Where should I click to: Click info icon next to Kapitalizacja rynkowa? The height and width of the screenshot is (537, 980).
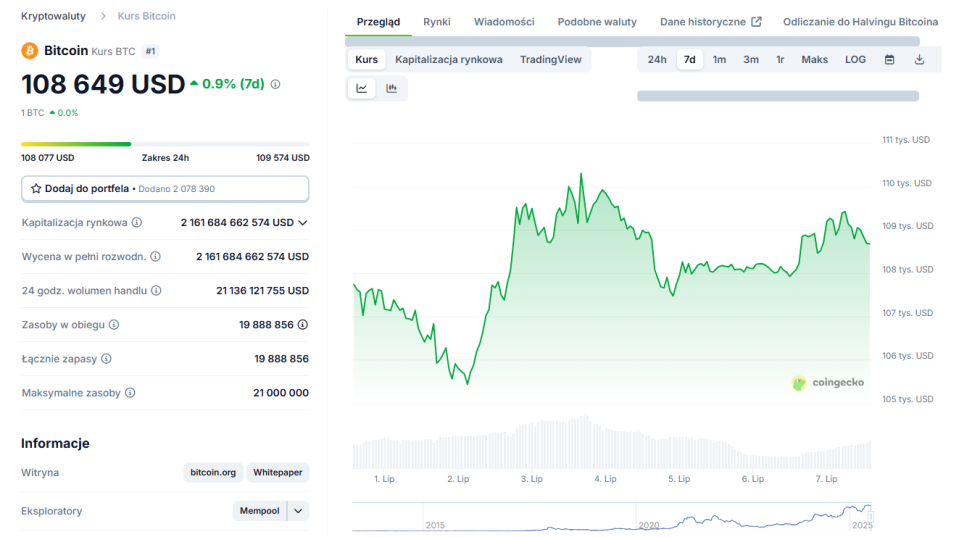[x=137, y=223]
